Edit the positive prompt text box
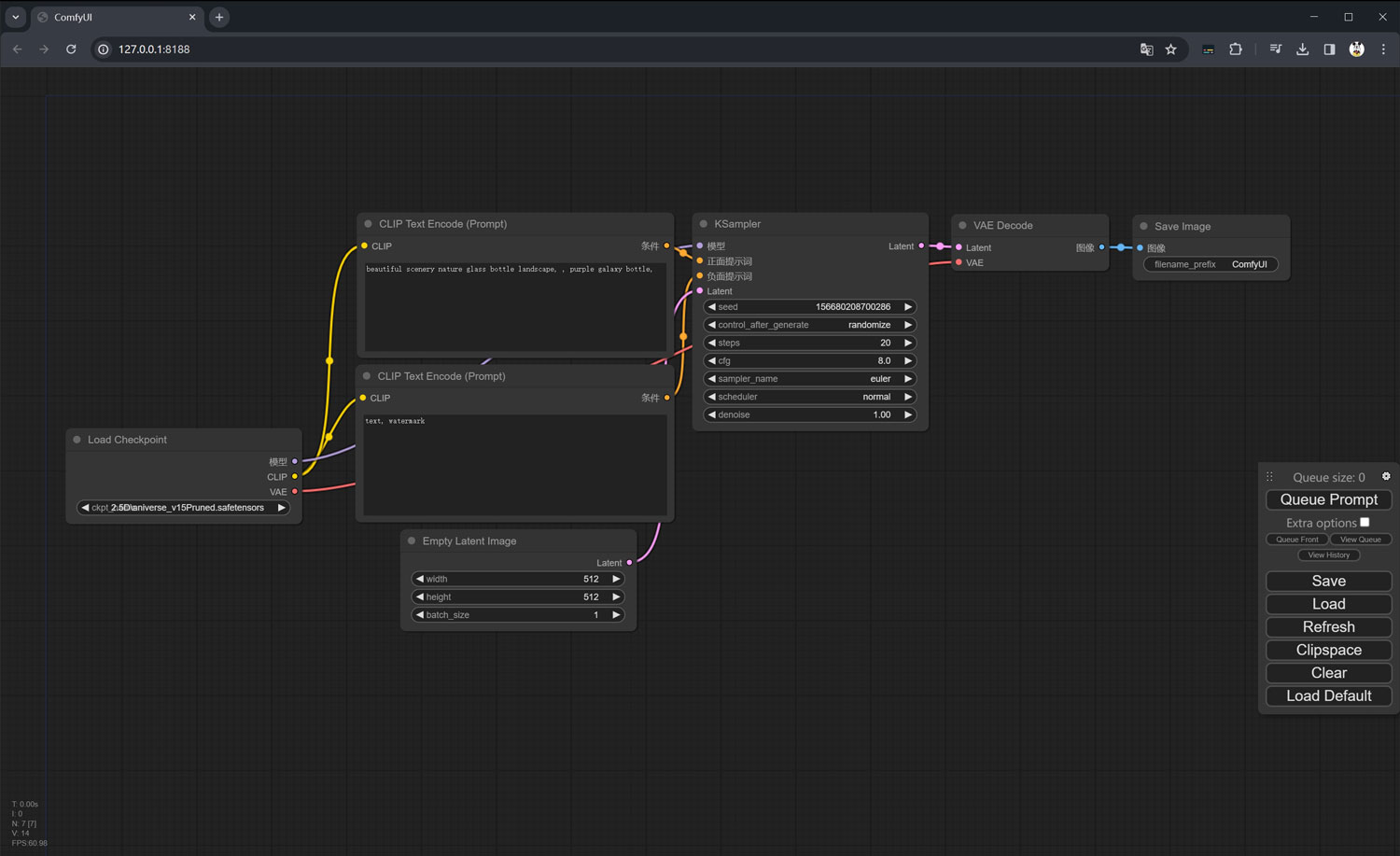Image resolution: width=1400 pixels, height=856 pixels. [x=515, y=306]
